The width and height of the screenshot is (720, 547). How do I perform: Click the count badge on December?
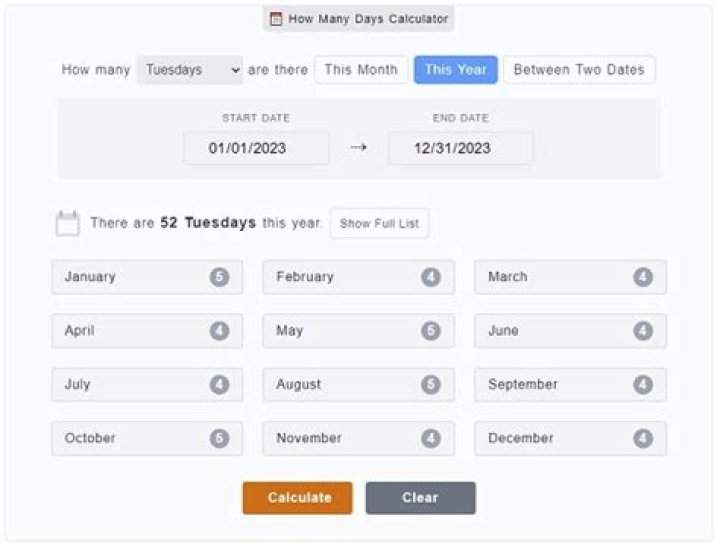click(643, 439)
